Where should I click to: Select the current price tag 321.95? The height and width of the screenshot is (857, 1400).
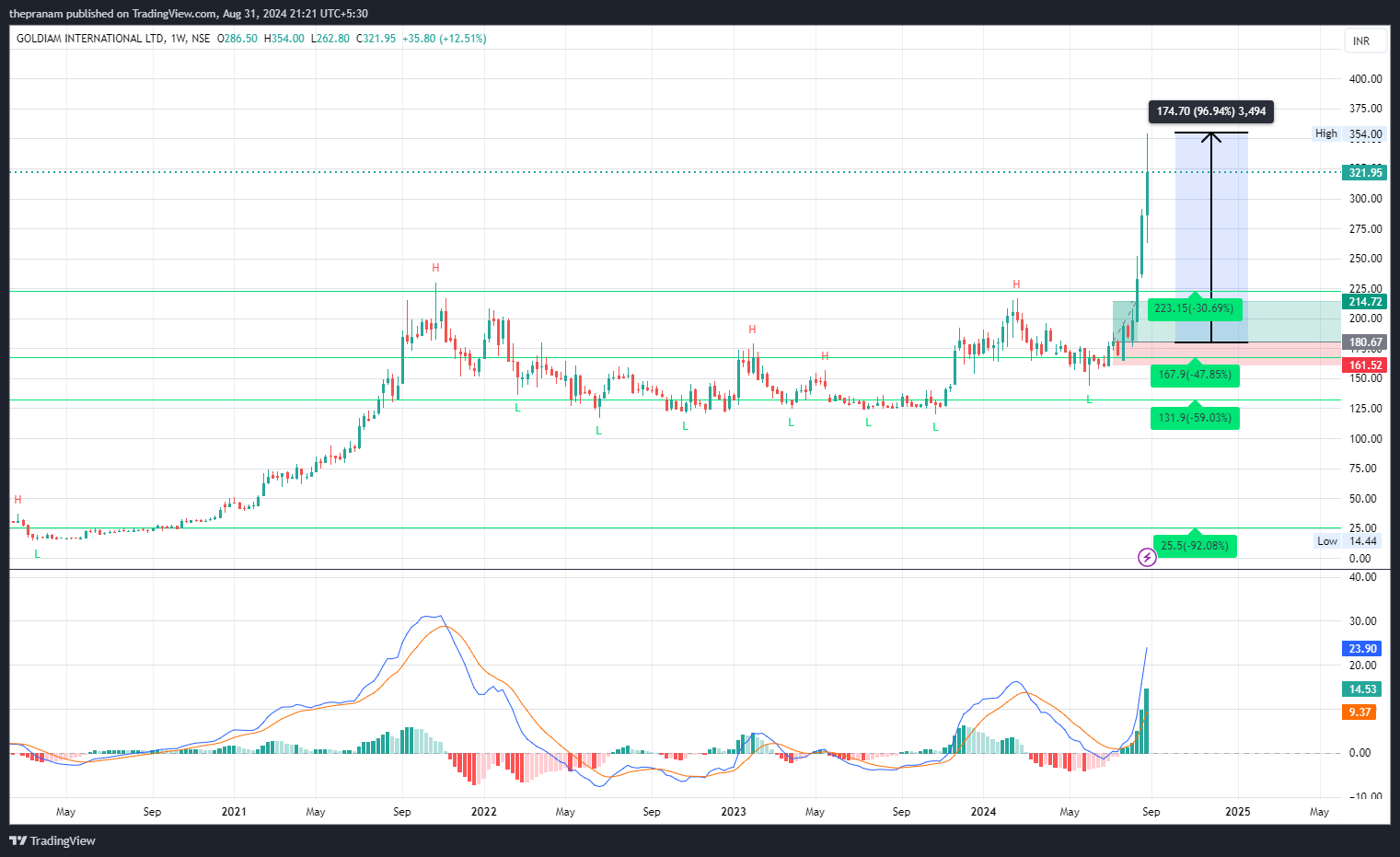(1365, 172)
